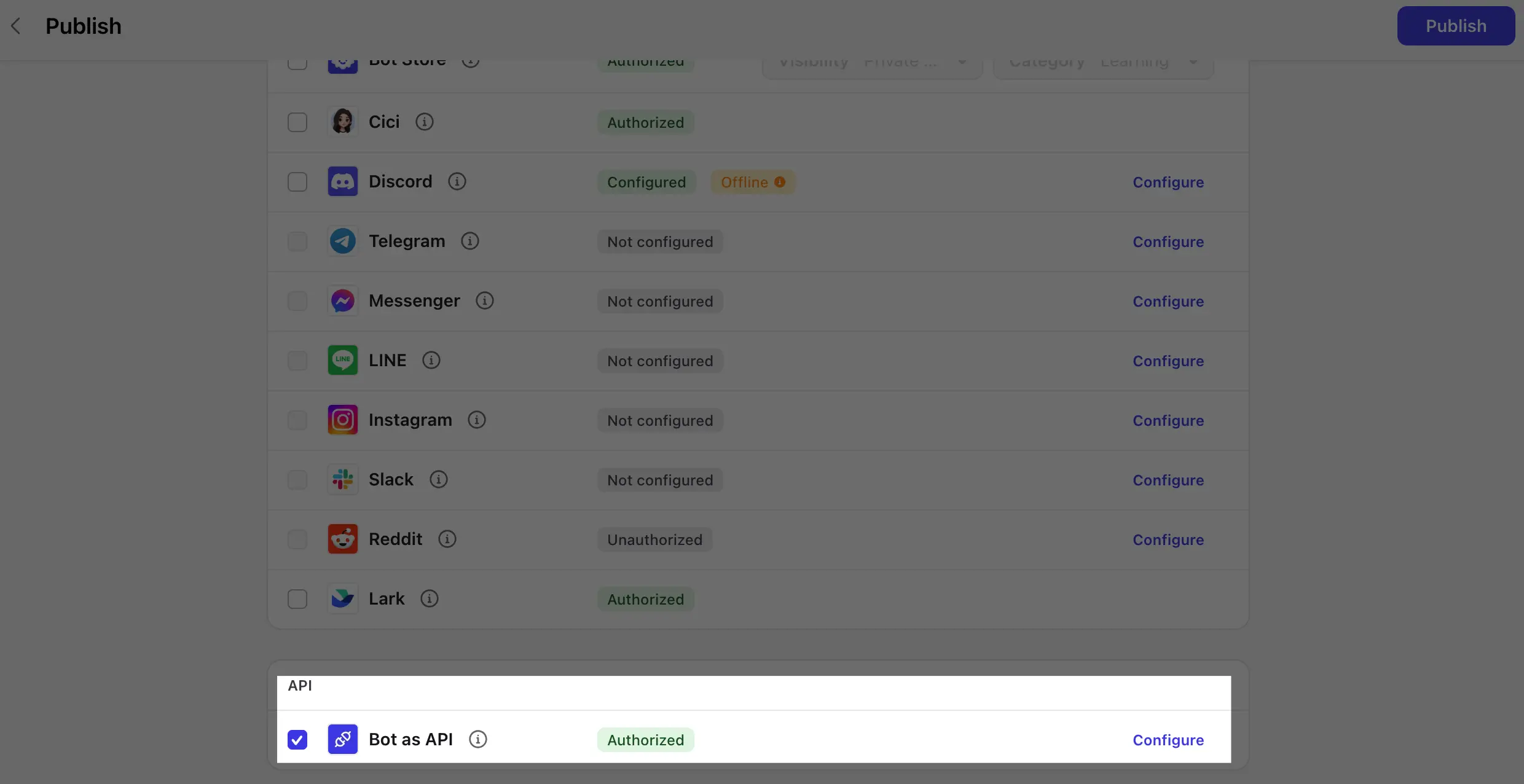Click the Reddit platform icon
Screen dimensions: 1524x784
click(x=342, y=539)
